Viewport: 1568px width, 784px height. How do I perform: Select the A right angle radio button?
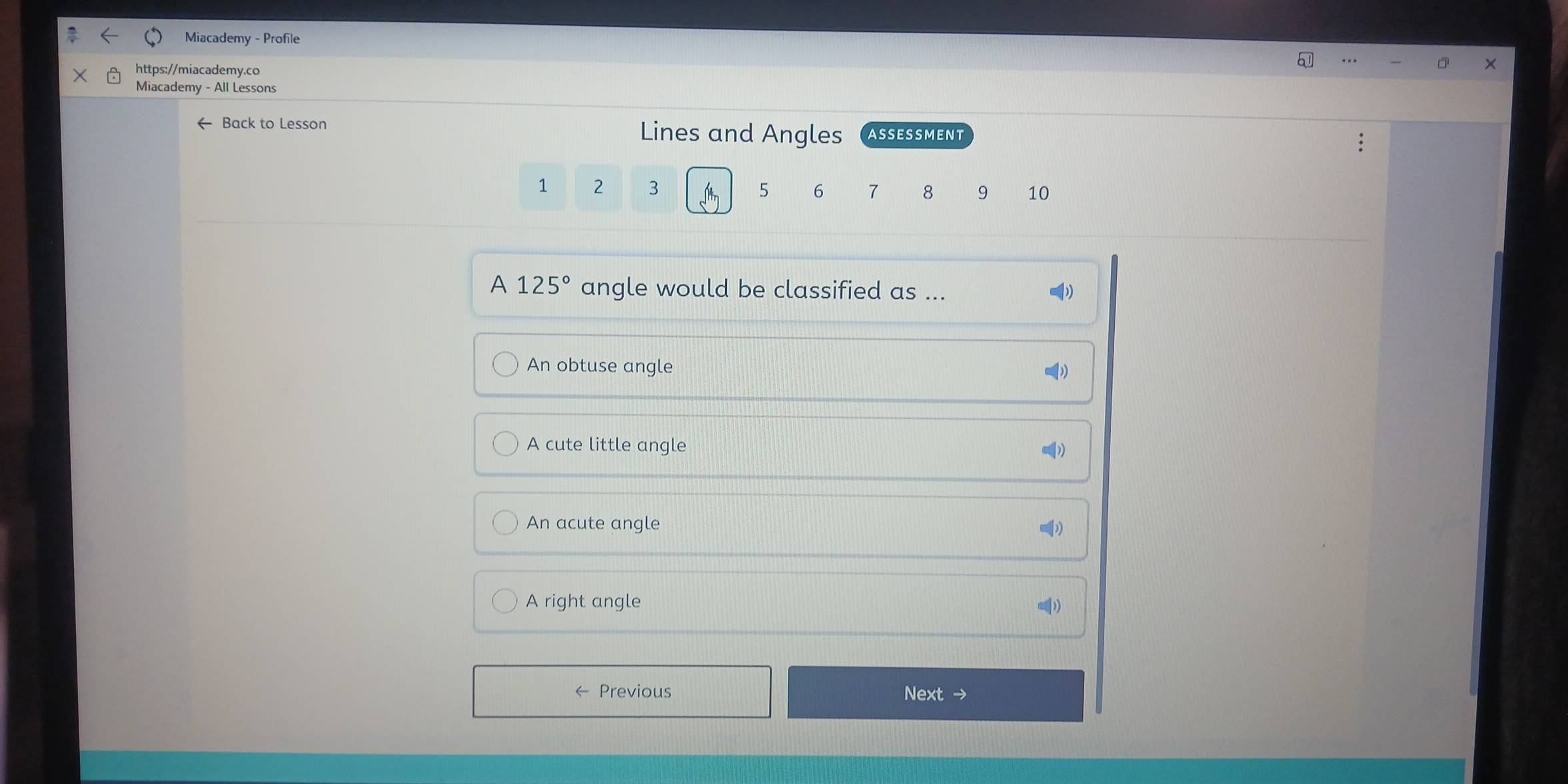point(502,602)
